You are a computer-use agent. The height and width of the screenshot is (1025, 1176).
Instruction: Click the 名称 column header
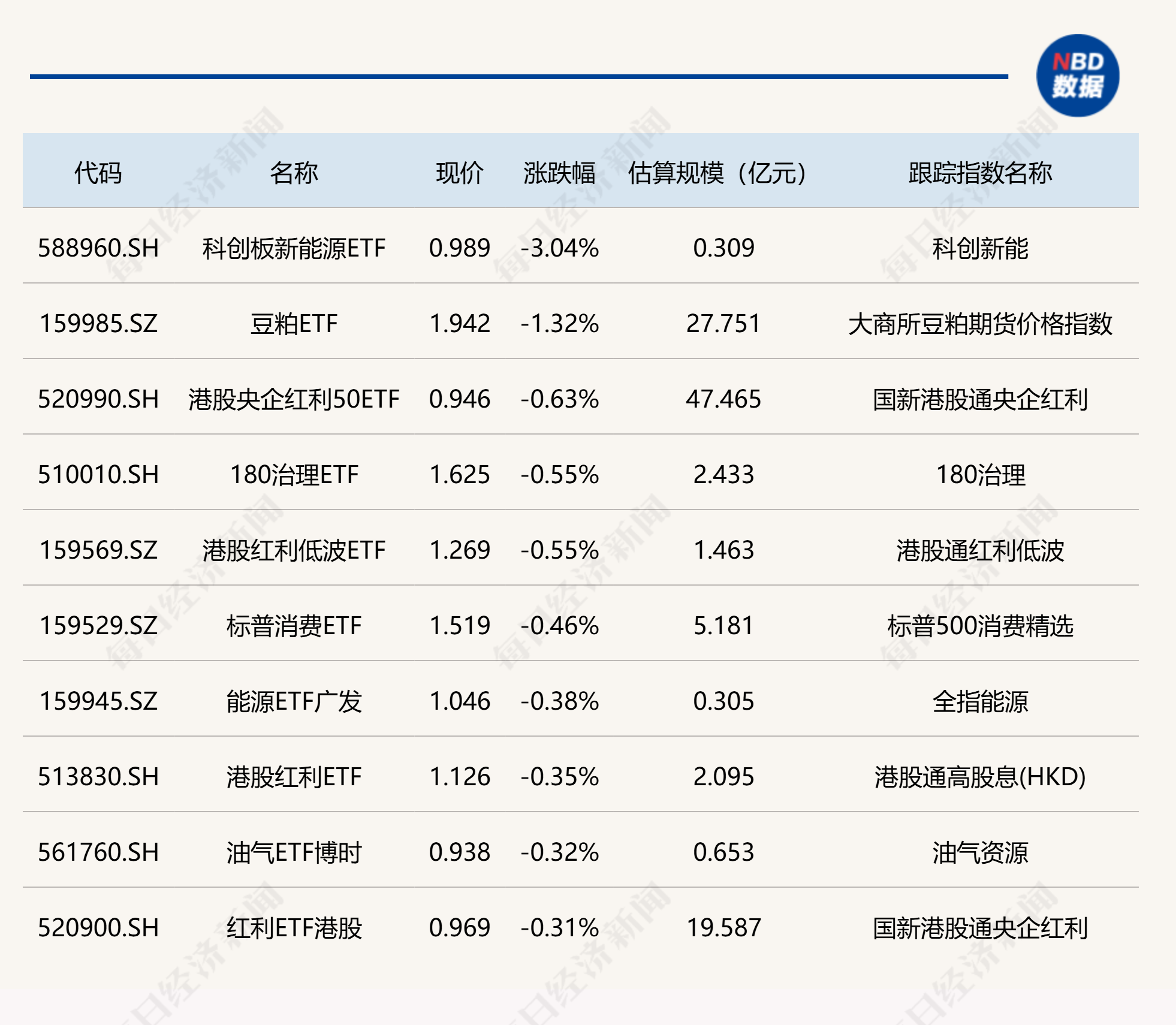(294, 173)
